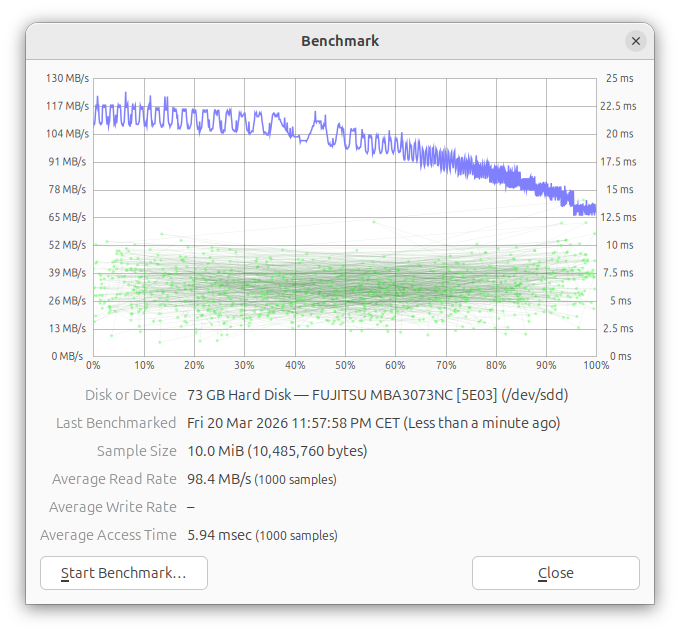
Task: Click the 65 MB/s axis label
Action: tap(68, 217)
